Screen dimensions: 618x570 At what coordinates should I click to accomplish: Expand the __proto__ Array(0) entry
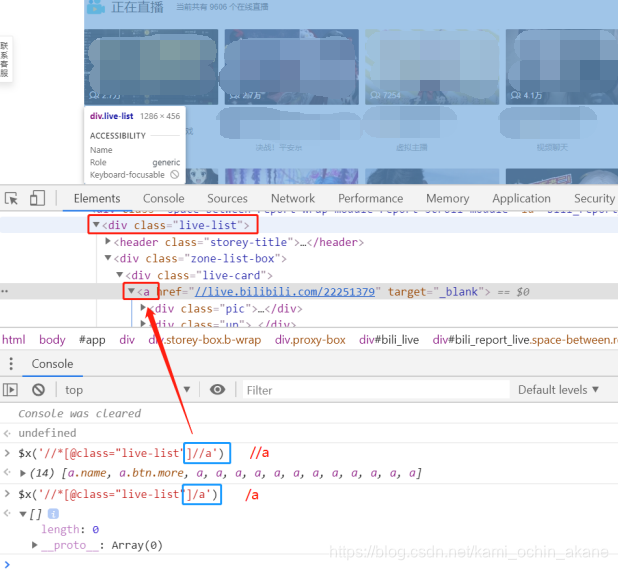(34, 545)
